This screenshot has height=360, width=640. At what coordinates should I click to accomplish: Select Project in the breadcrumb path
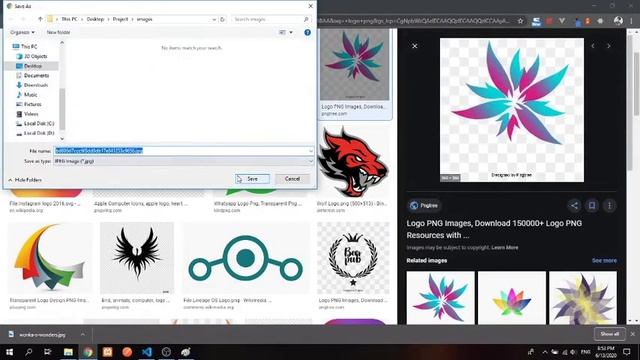tap(120, 19)
